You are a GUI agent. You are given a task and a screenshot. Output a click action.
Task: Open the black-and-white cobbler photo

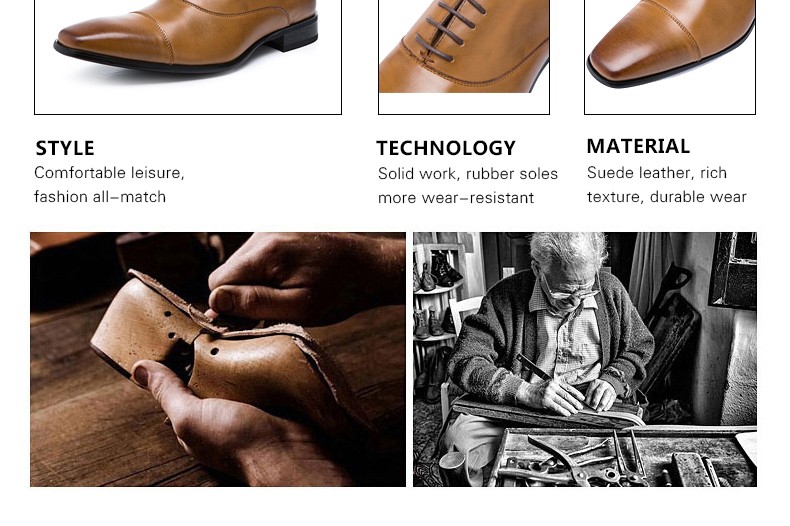point(584,359)
